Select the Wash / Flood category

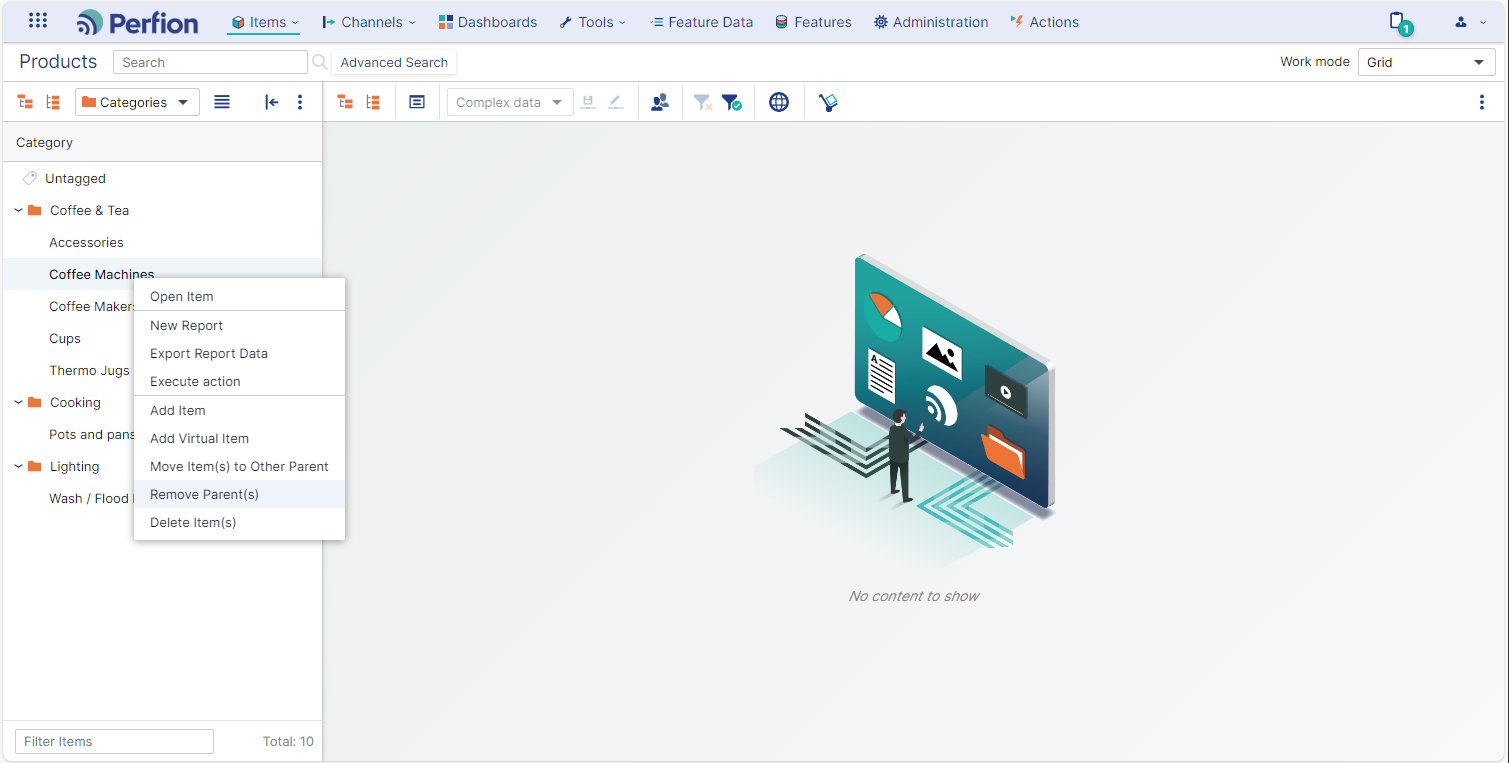[x=90, y=498]
